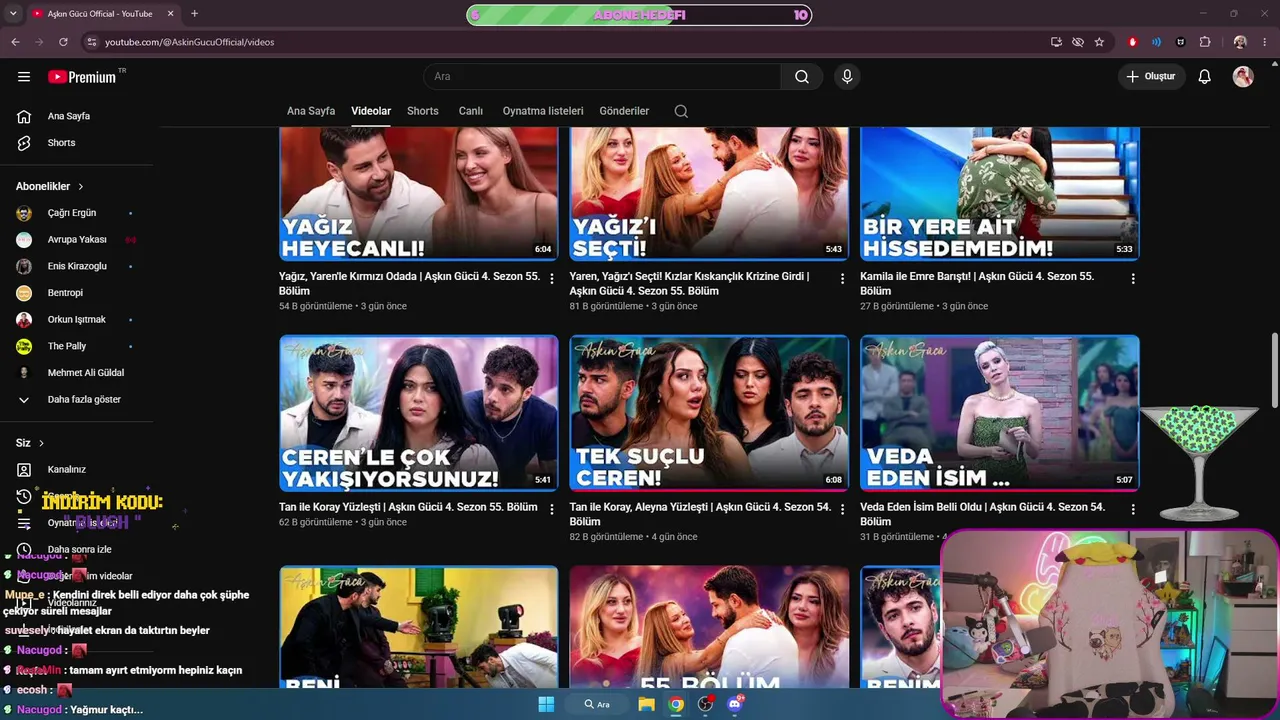Open options for Veda Eden İsim Belli Oldu

pos(1133,509)
